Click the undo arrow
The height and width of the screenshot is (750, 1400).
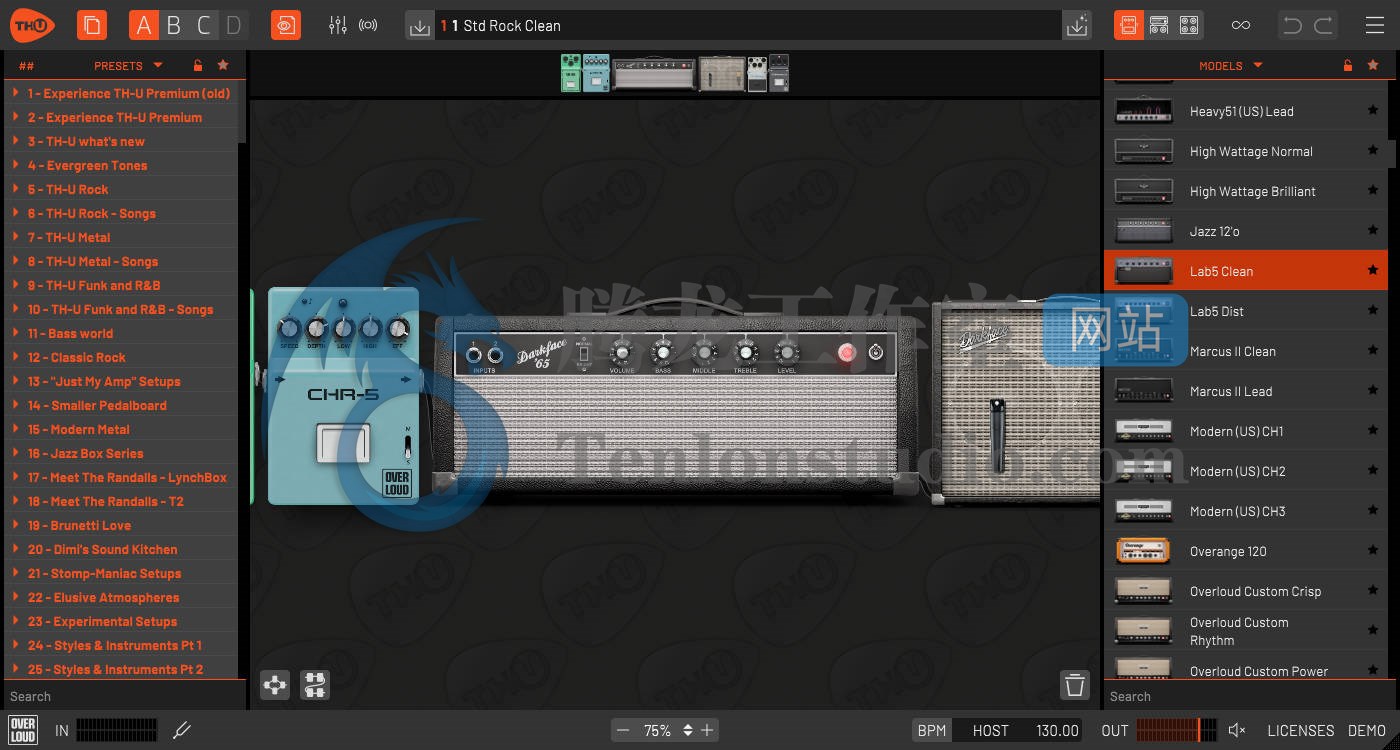tap(1293, 25)
